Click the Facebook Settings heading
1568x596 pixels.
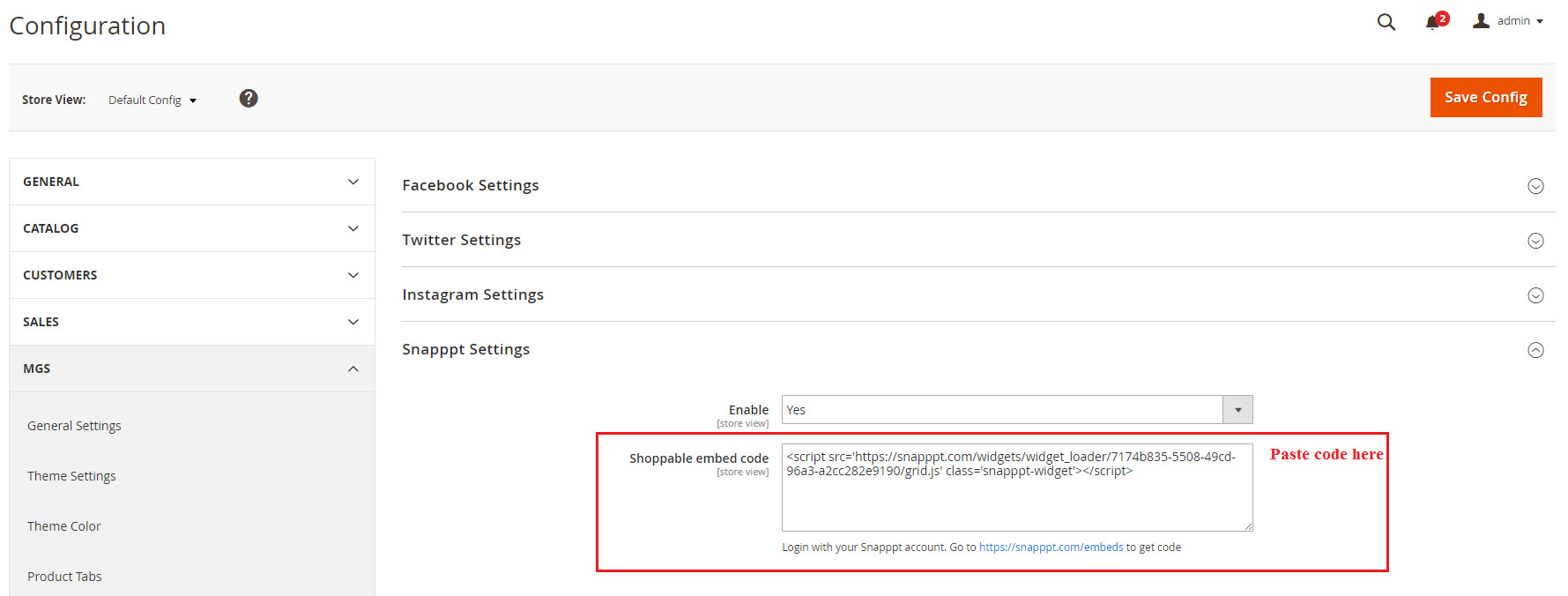click(x=471, y=185)
